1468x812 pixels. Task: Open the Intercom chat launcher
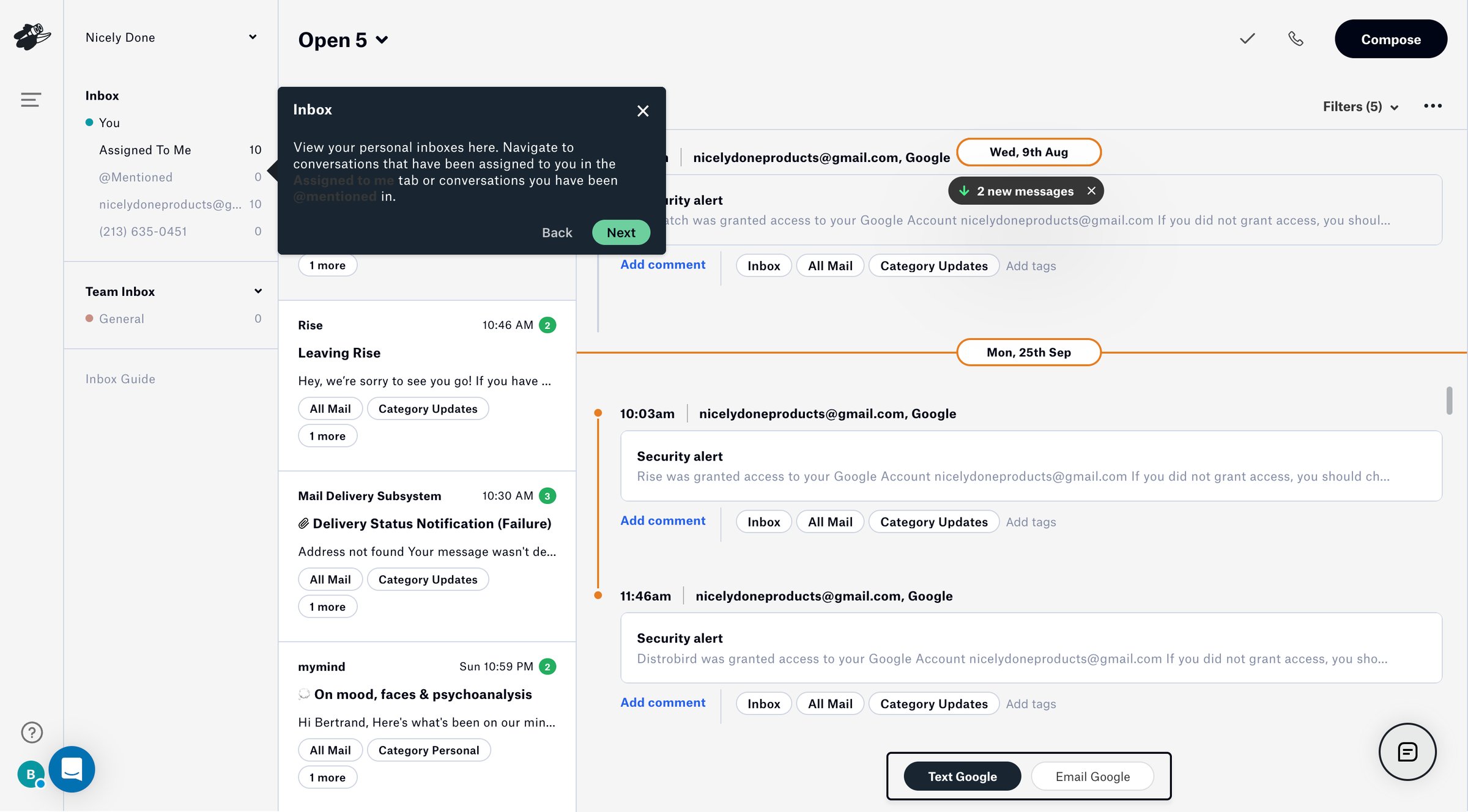pos(72,769)
